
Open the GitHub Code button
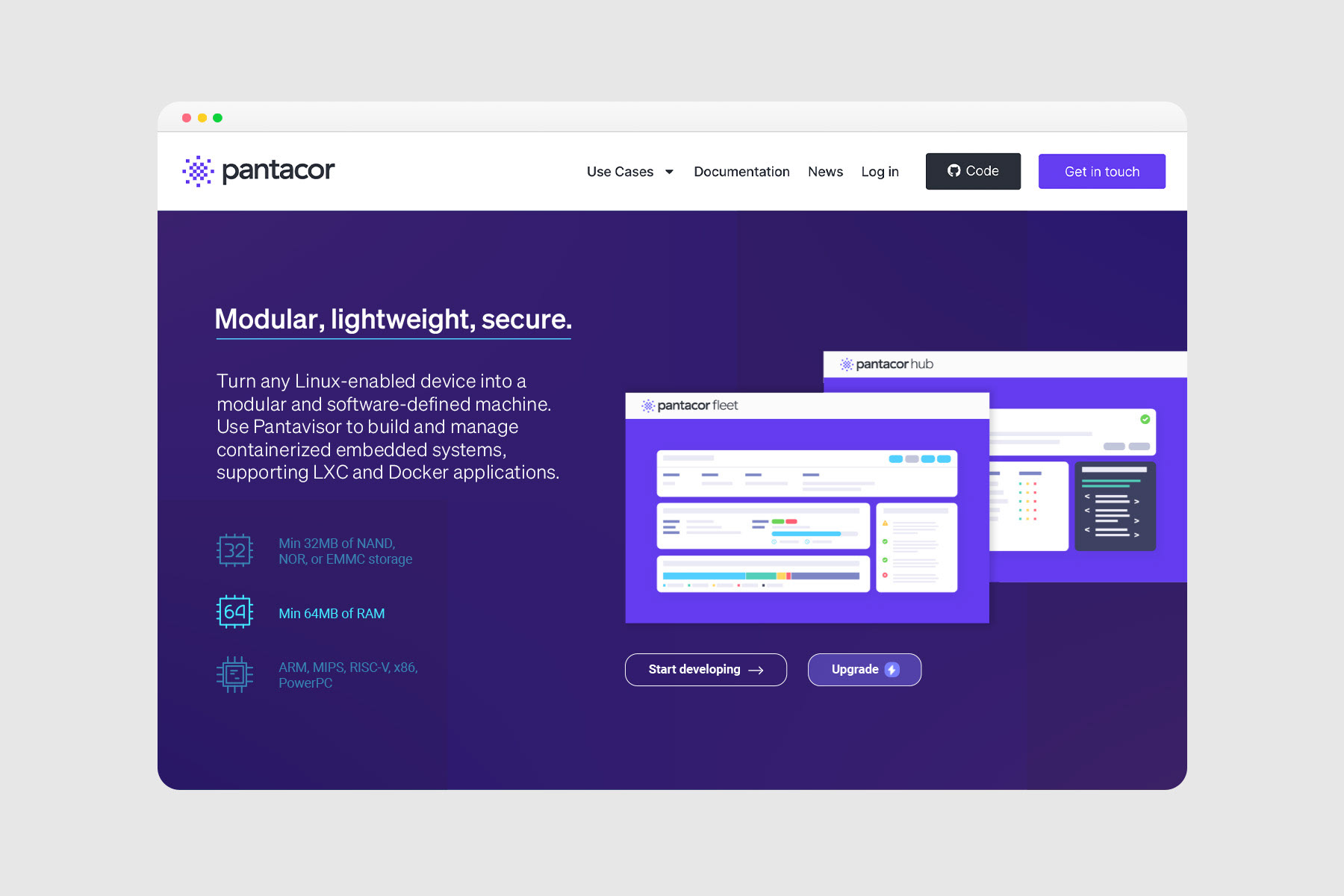[973, 171]
